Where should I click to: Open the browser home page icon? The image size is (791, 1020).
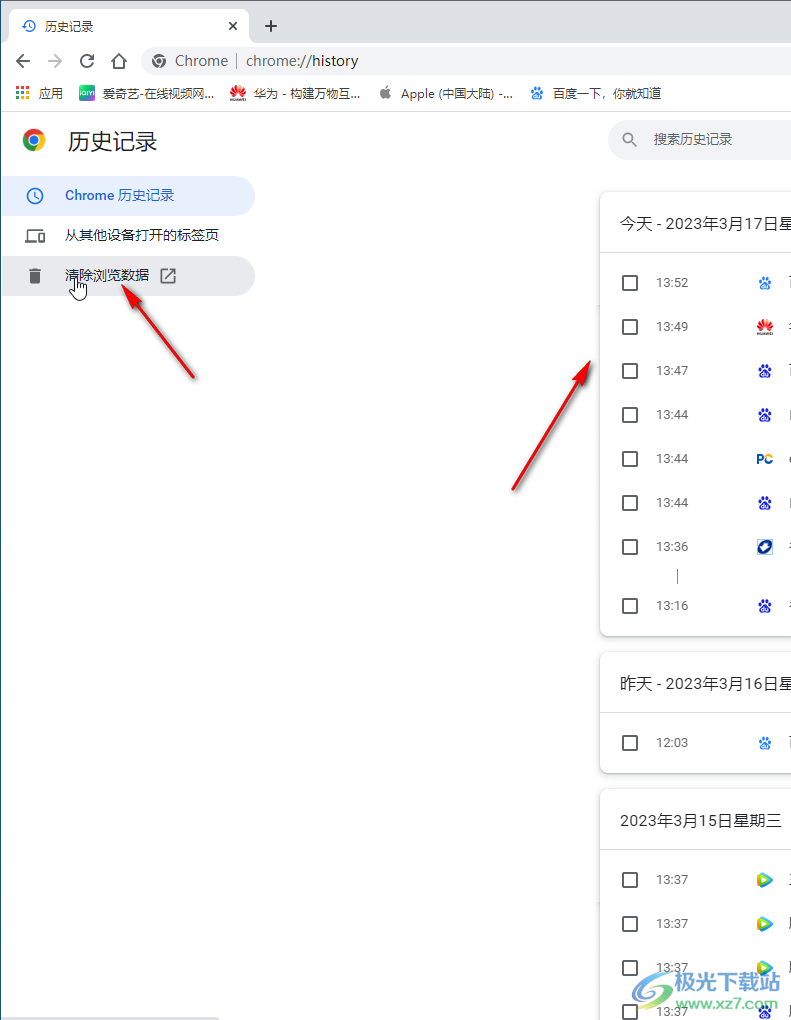click(118, 61)
